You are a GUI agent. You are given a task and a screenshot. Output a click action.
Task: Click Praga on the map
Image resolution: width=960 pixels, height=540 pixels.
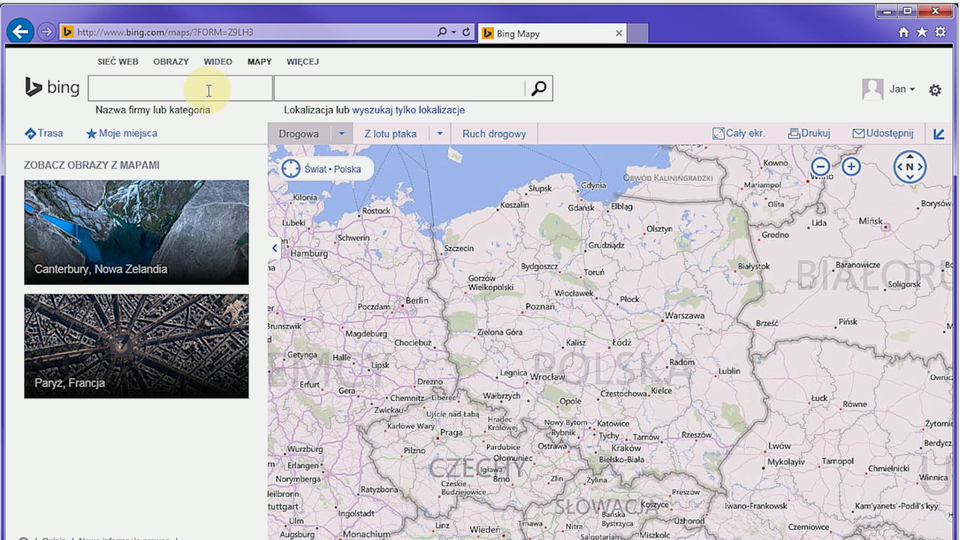point(451,432)
